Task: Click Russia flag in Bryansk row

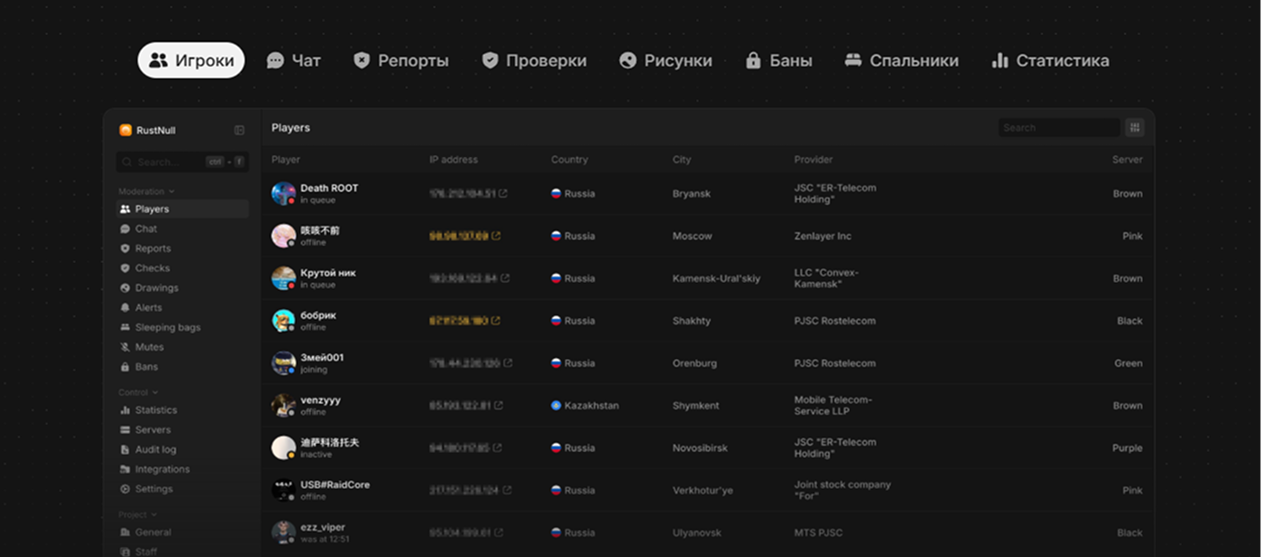Action: point(556,194)
